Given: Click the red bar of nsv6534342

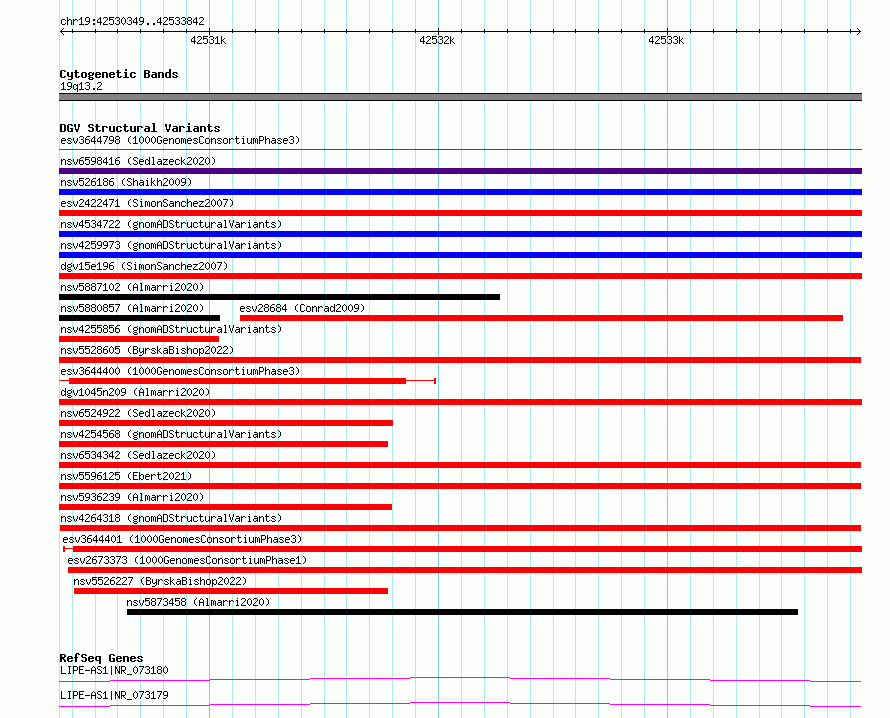Looking at the screenshot, I should [460, 465].
